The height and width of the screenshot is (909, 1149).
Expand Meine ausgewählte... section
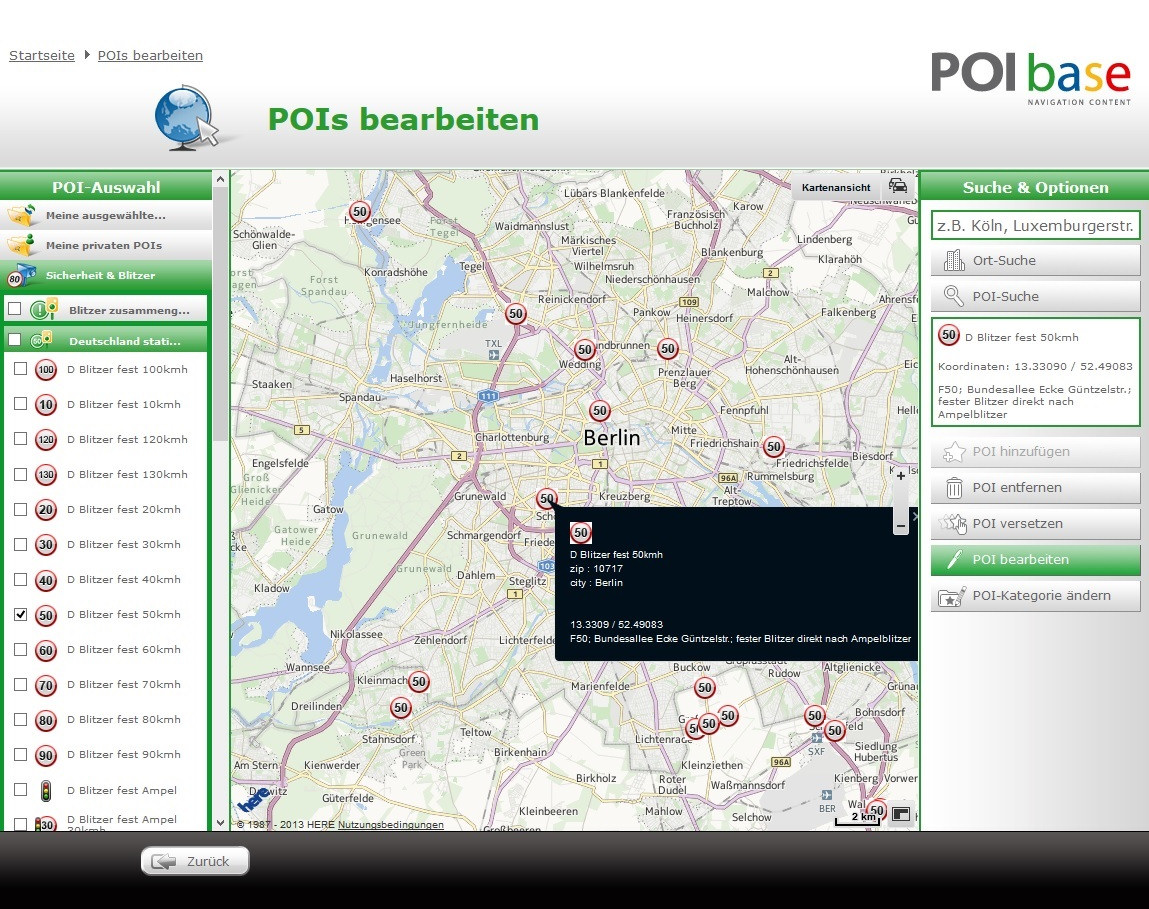click(x=106, y=215)
